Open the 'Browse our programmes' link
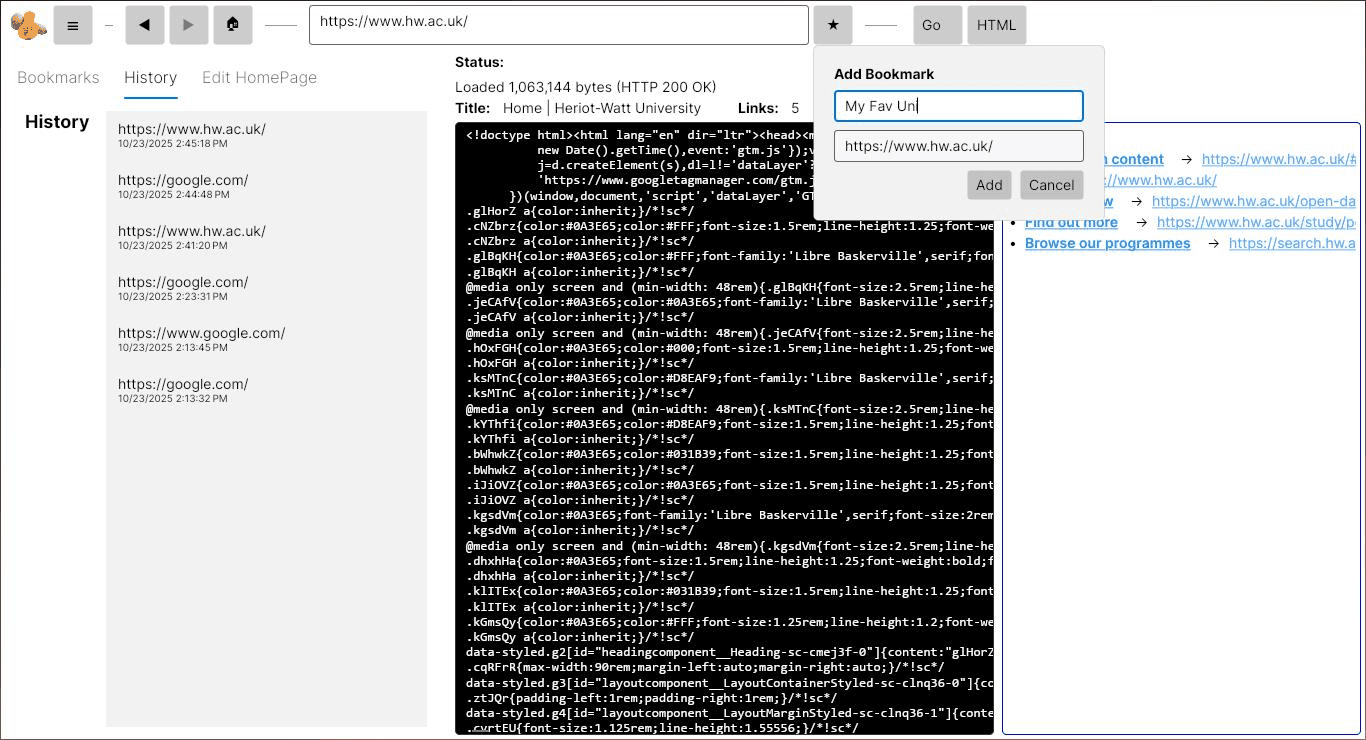This screenshot has width=1366, height=740. coord(1107,243)
